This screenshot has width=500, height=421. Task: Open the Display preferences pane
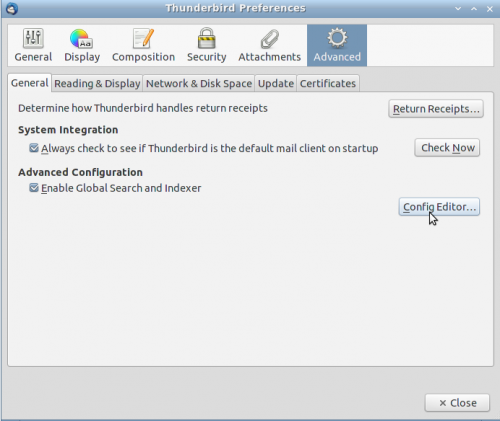[x=82, y=45]
